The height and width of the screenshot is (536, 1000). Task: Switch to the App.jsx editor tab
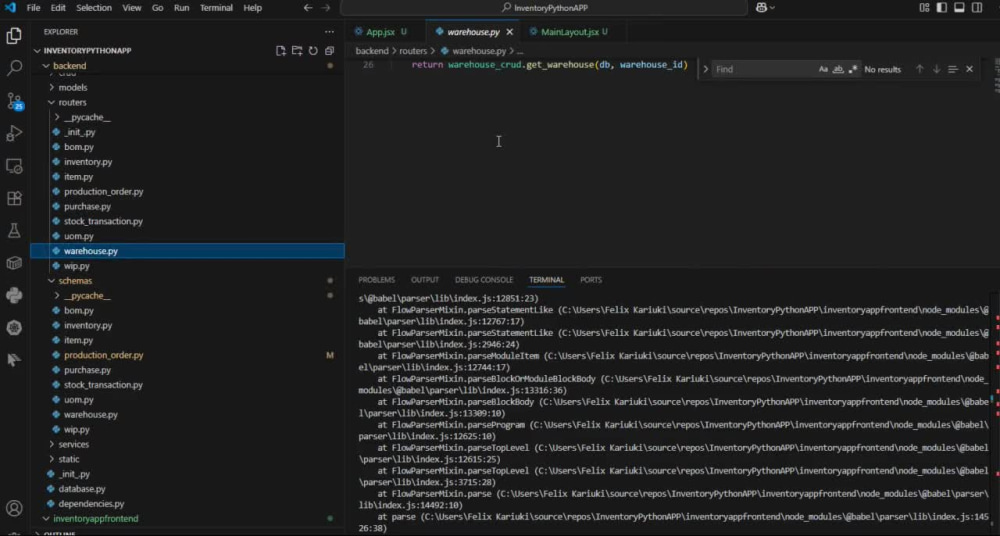click(x=381, y=32)
